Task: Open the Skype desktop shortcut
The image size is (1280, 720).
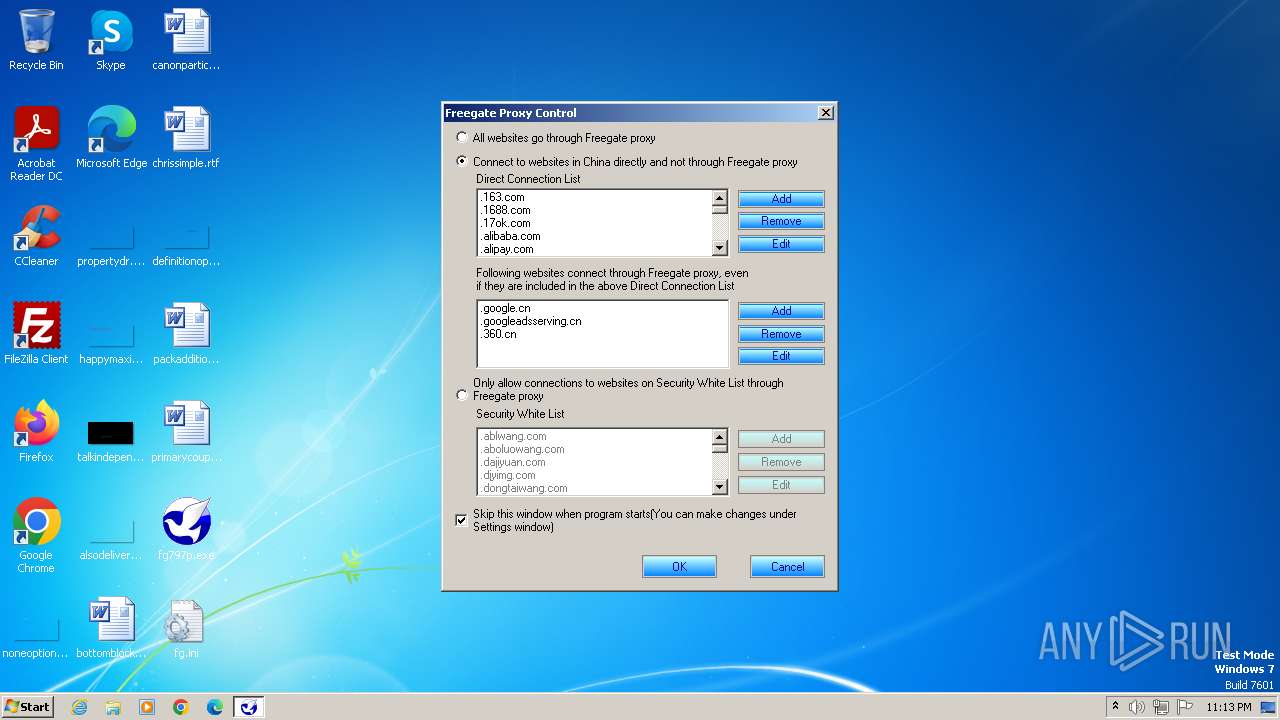Action: [111, 40]
